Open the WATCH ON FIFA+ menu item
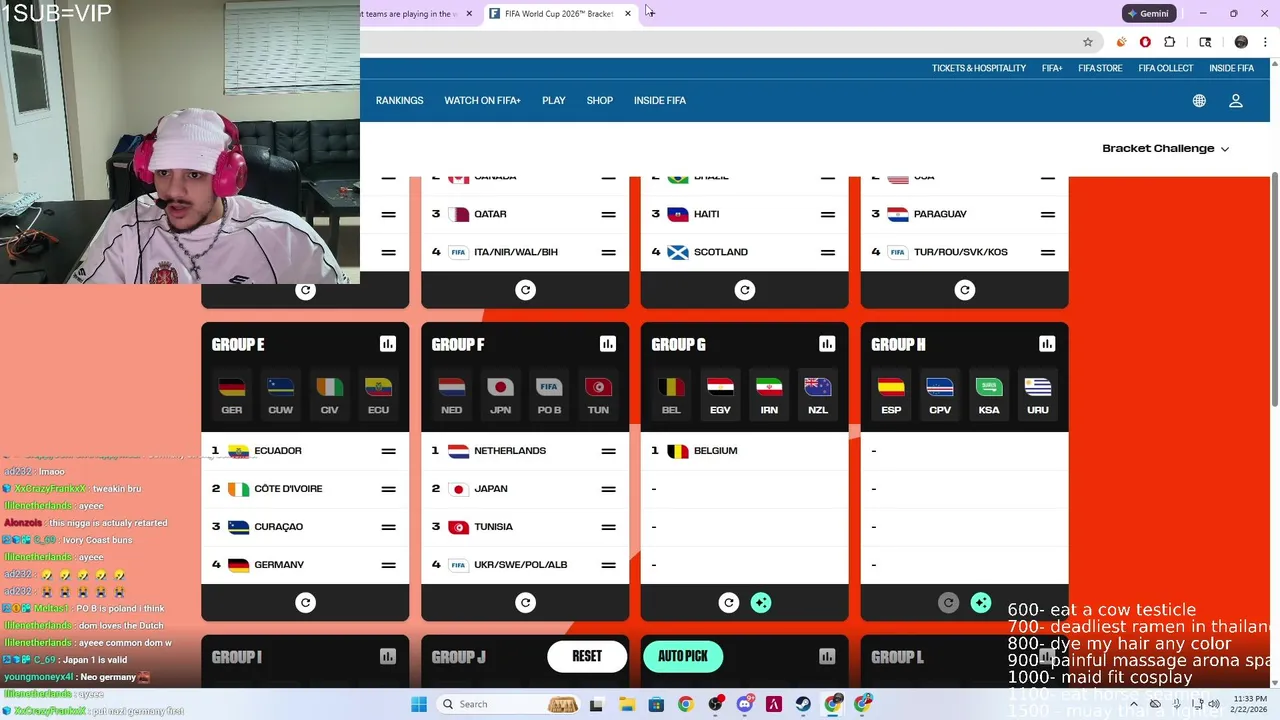Image resolution: width=1280 pixels, height=720 pixels. click(483, 101)
